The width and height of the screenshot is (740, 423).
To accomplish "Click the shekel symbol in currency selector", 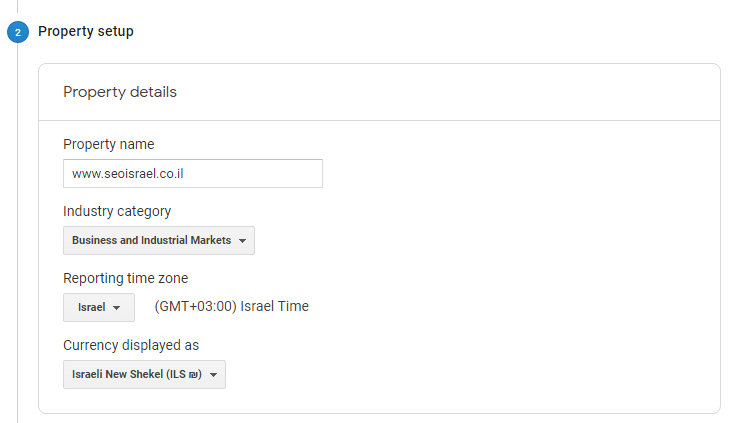I will tap(195, 374).
